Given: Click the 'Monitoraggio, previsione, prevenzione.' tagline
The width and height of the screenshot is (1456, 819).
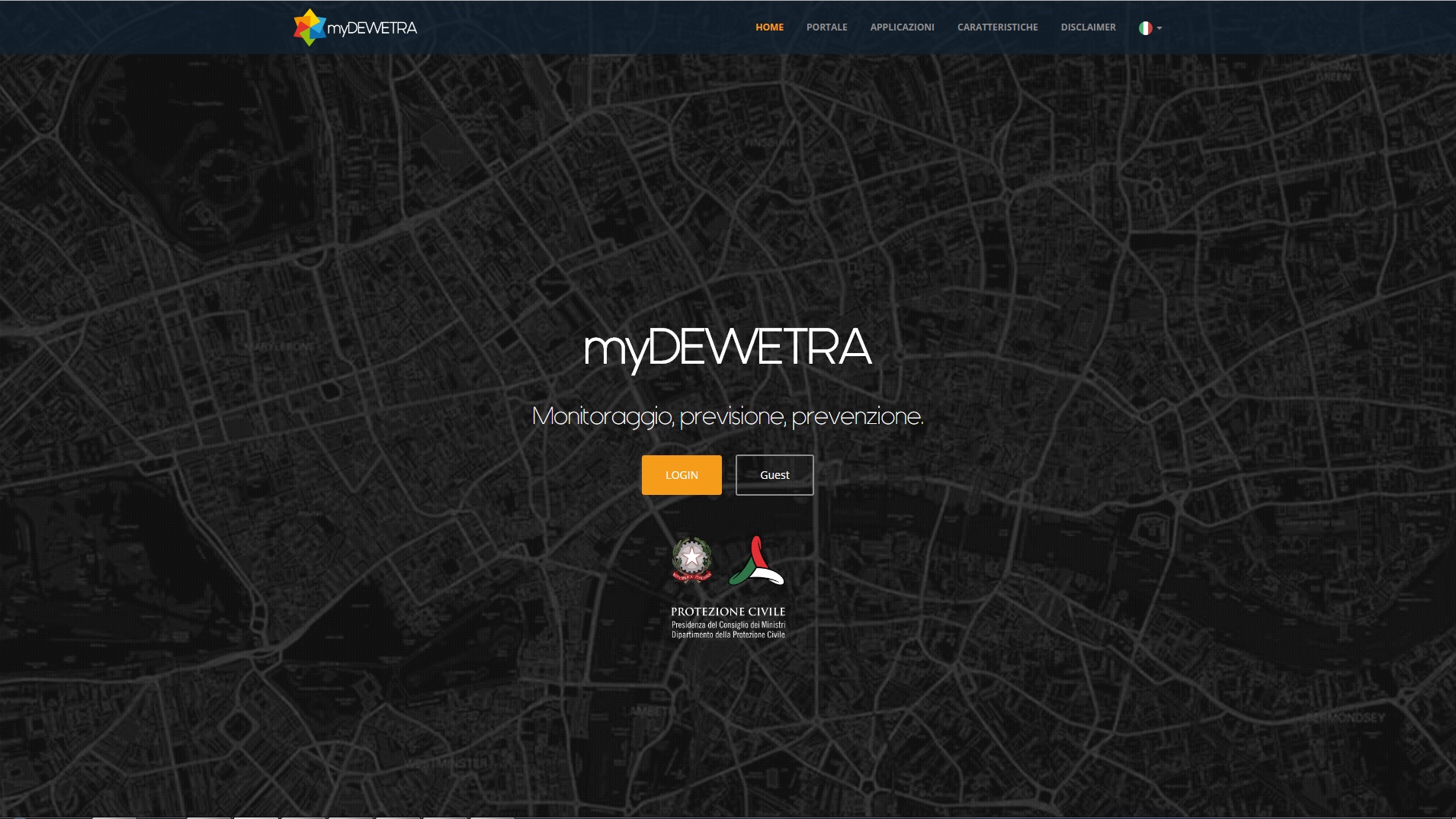Looking at the screenshot, I should tap(727, 416).
